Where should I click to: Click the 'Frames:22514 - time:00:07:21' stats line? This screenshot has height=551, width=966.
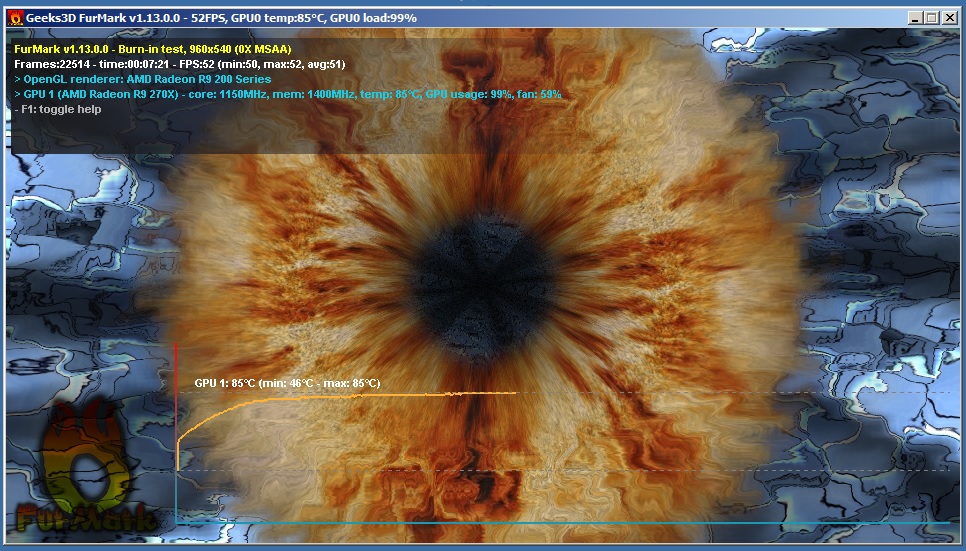click(x=179, y=64)
